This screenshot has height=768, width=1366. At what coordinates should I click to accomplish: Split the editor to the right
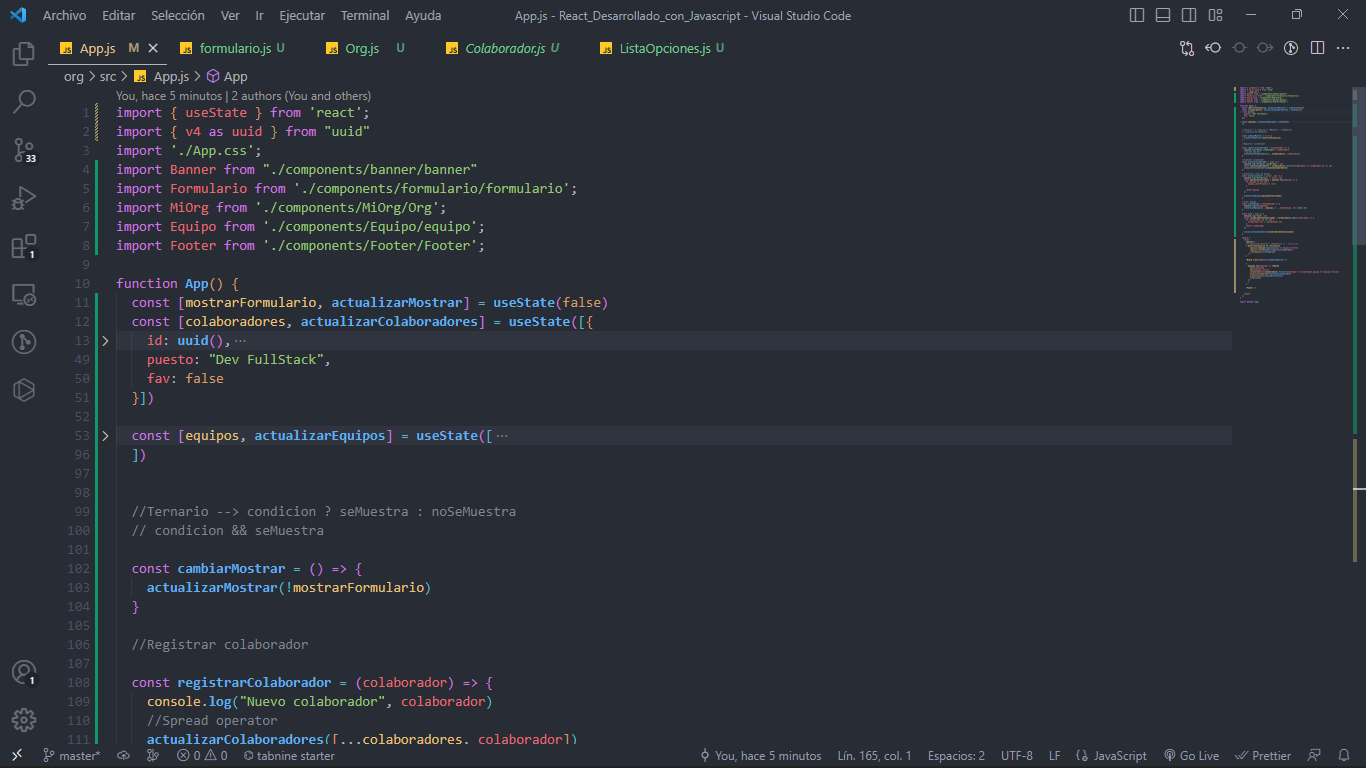pyautogui.click(x=1317, y=48)
